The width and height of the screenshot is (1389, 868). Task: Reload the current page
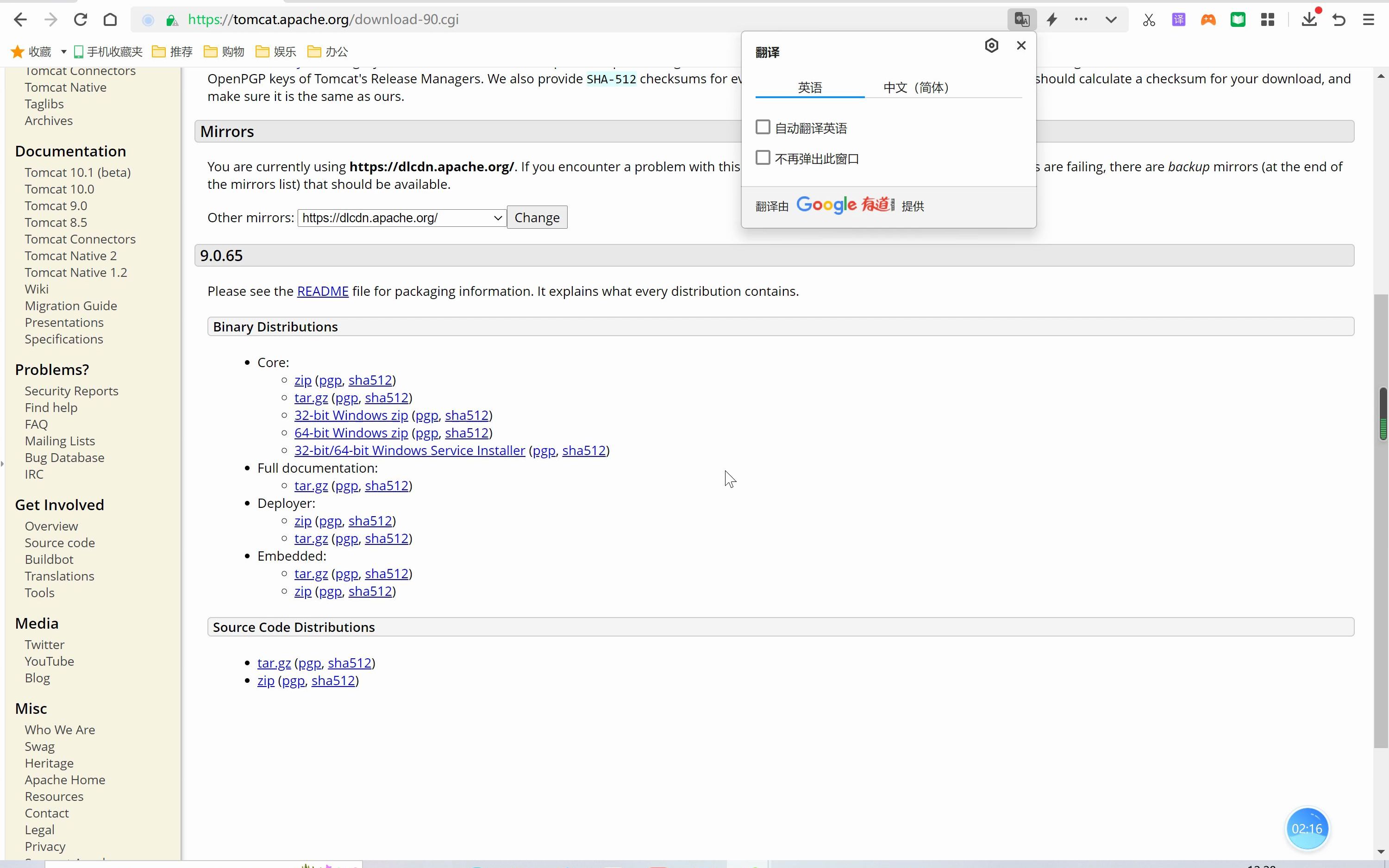[81, 19]
